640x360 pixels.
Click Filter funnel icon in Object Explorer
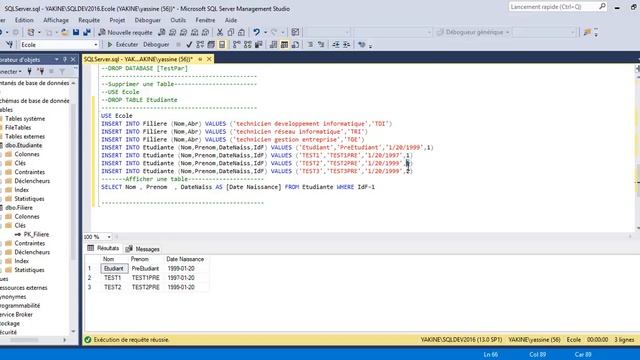(x=62, y=71)
